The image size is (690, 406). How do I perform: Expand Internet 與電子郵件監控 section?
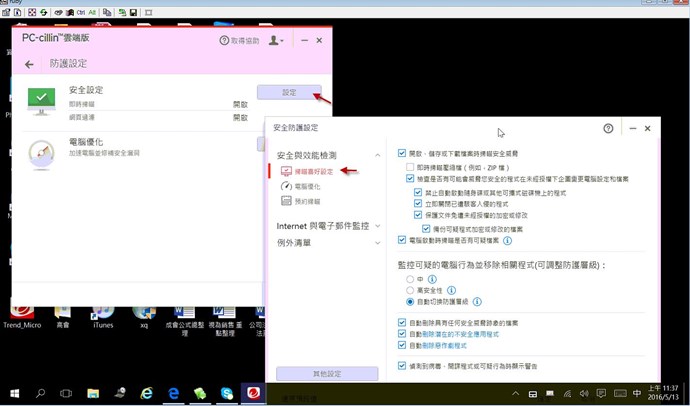(x=377, y=226)
